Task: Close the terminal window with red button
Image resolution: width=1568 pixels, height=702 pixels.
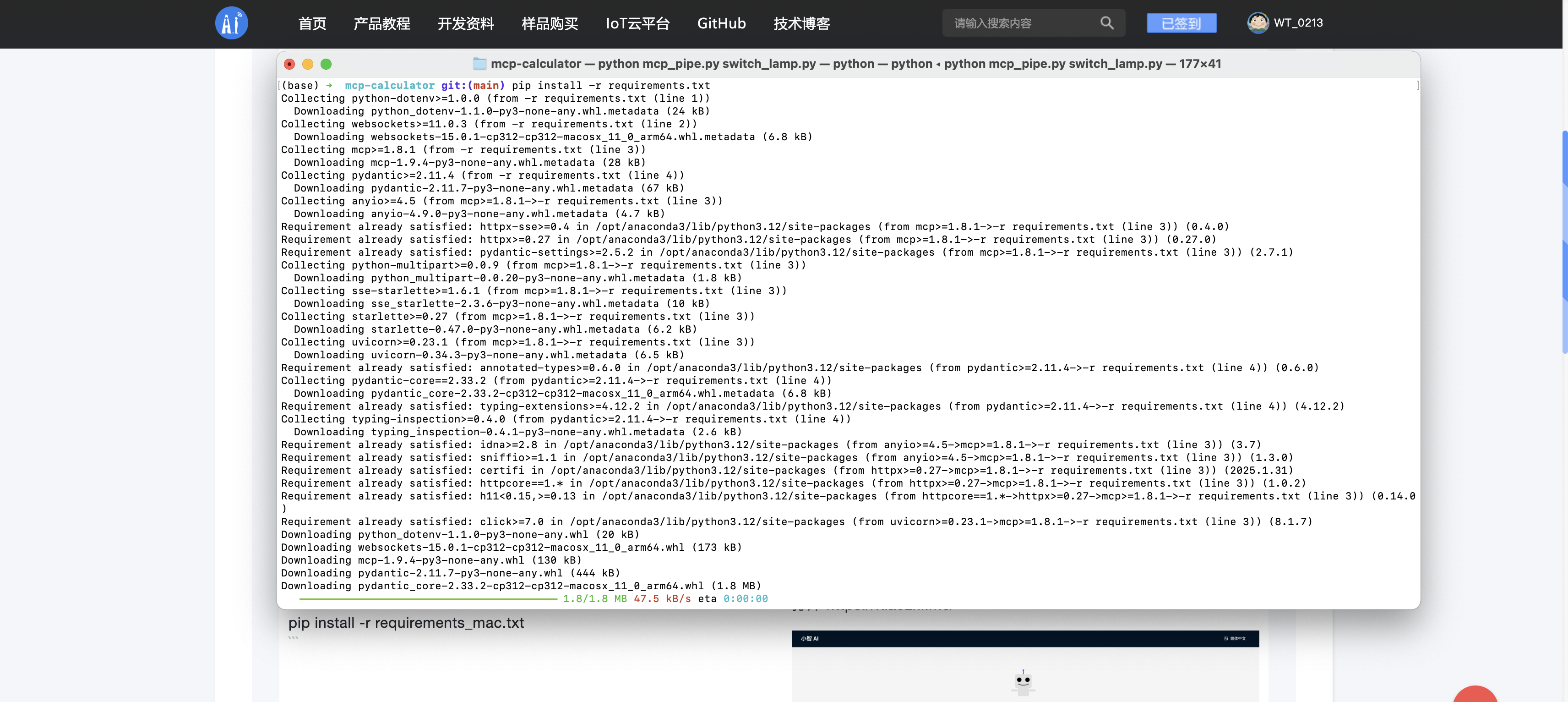Action: [290, 64]
